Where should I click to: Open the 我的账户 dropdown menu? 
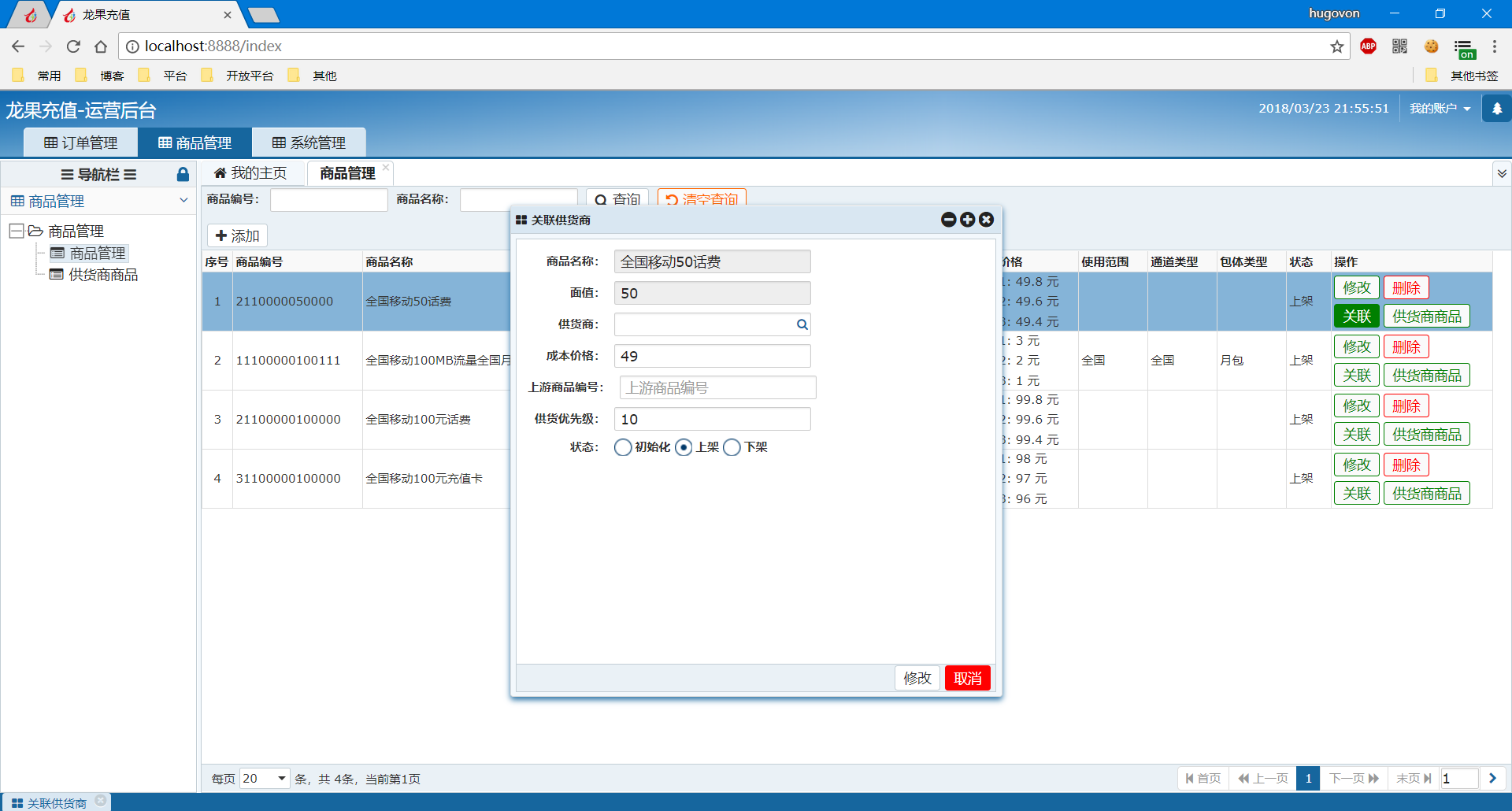coord(1440,109)
